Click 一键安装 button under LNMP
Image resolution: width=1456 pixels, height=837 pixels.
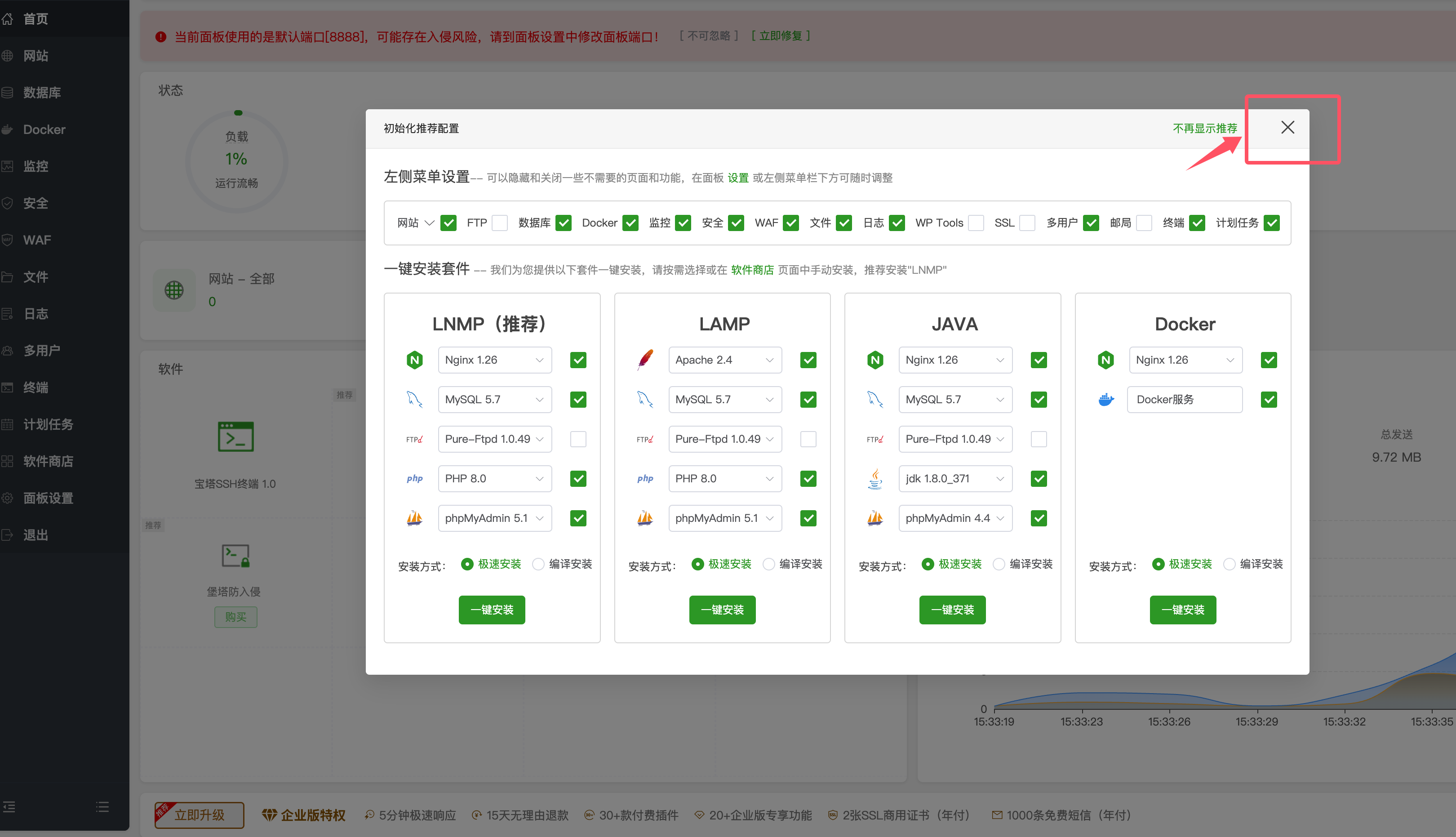(492, 610)
